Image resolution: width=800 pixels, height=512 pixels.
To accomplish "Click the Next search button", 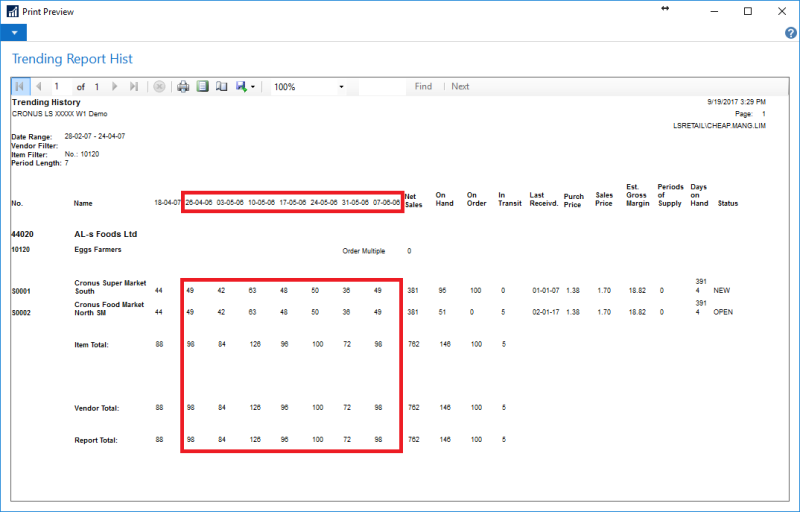I will (460, 87).
